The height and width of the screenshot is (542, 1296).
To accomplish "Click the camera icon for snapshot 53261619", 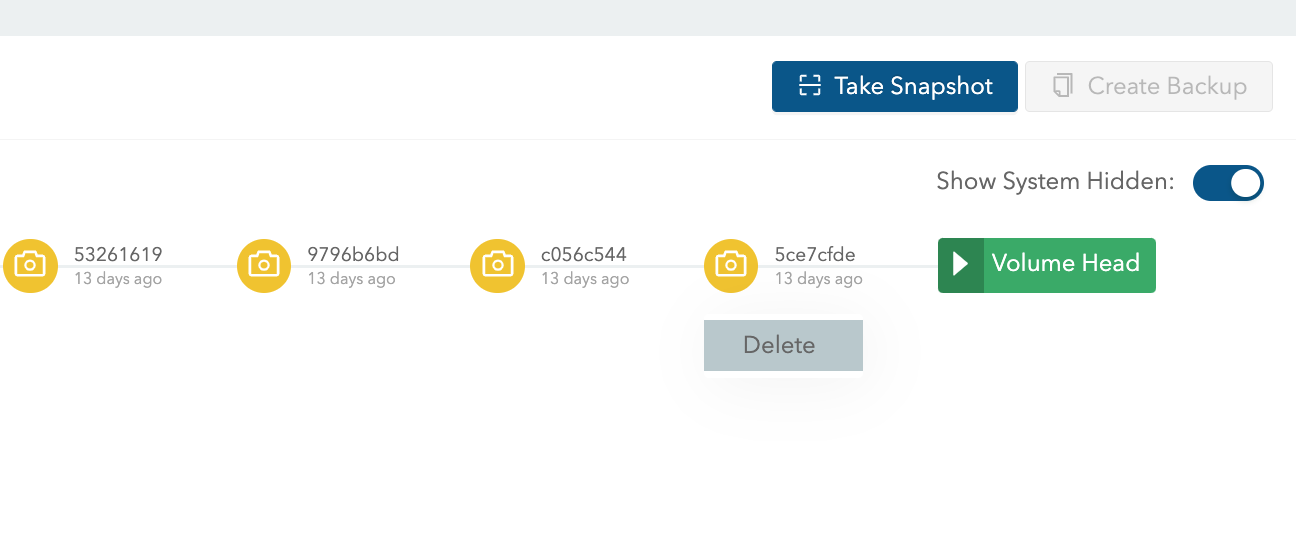I will pos(30,265).
